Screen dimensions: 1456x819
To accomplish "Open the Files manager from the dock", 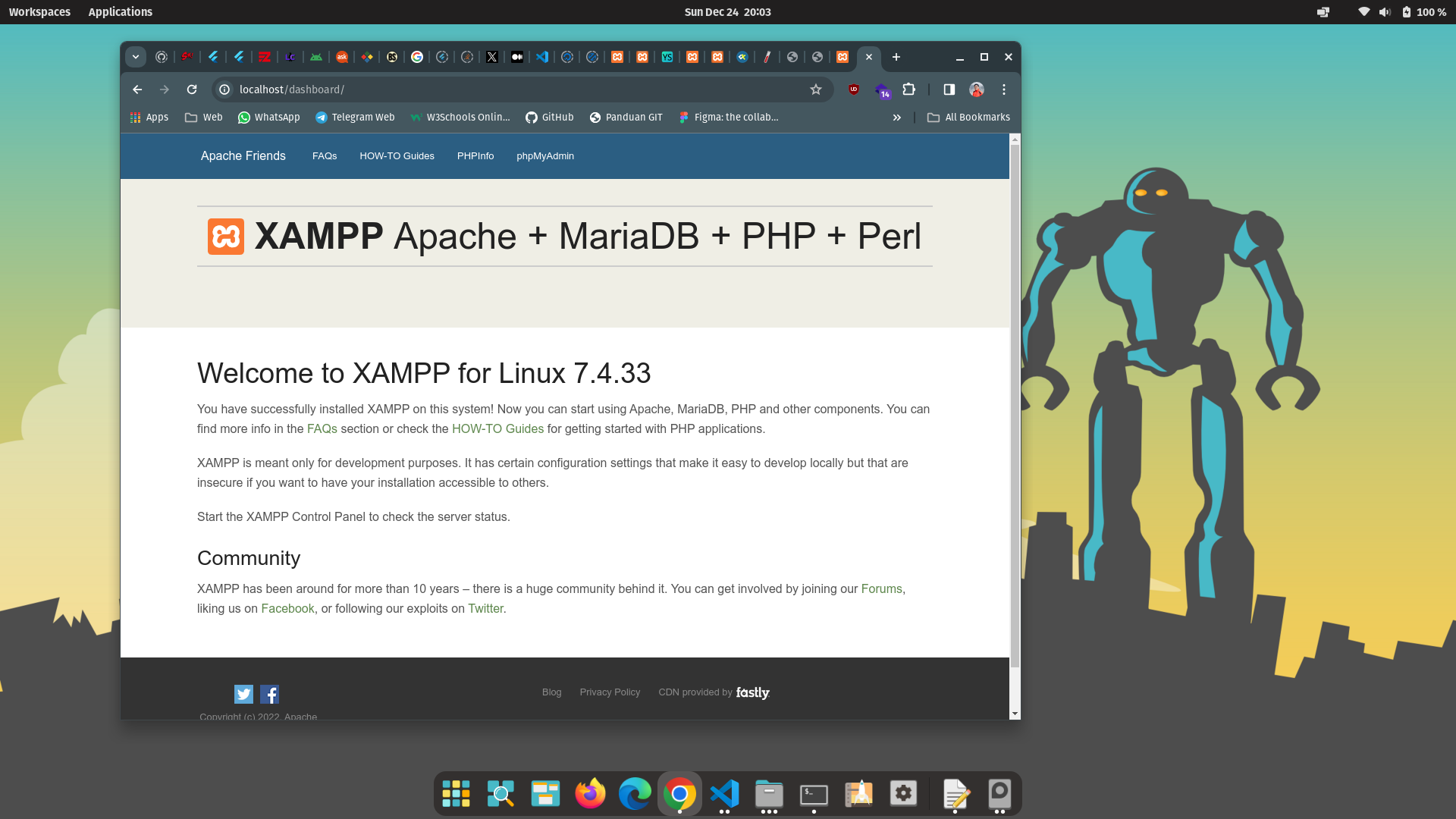I will click(769, 794).
